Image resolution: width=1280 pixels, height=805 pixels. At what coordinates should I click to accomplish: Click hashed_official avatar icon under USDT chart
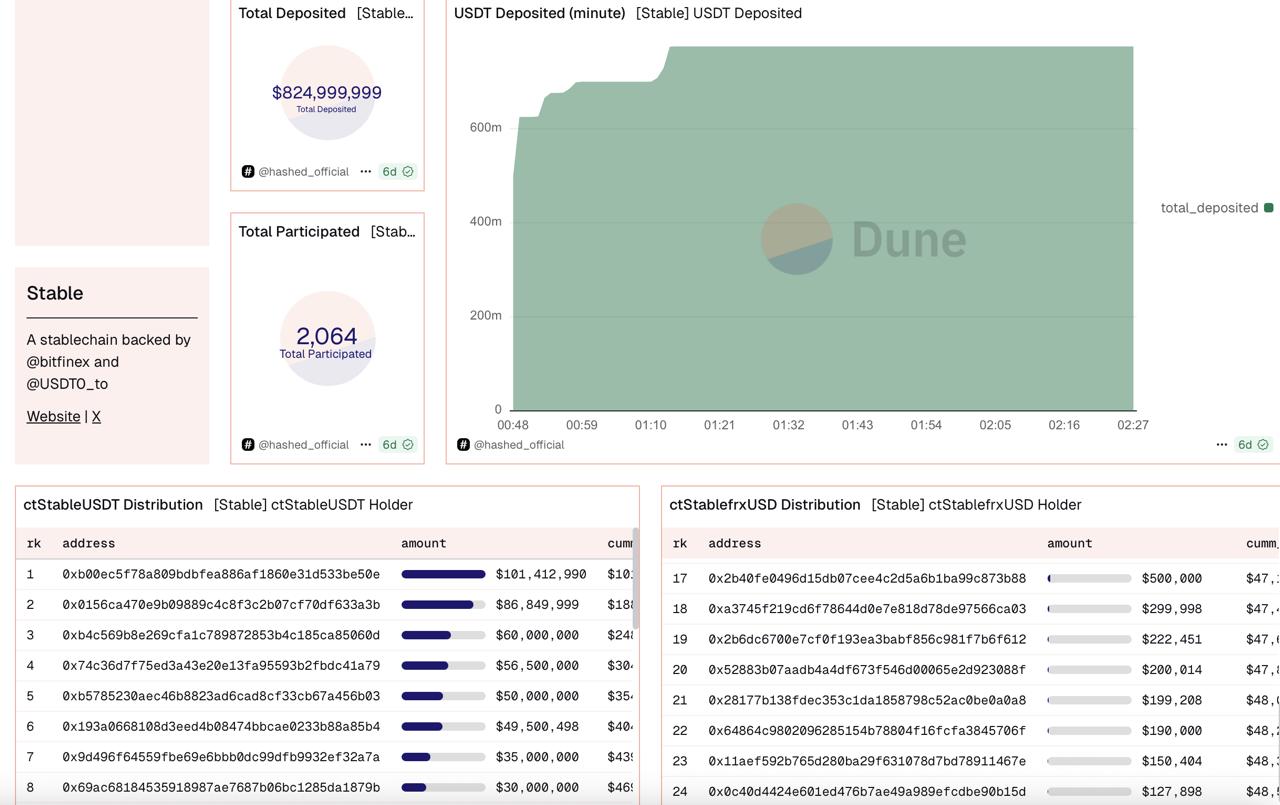(x=463, y=445)
